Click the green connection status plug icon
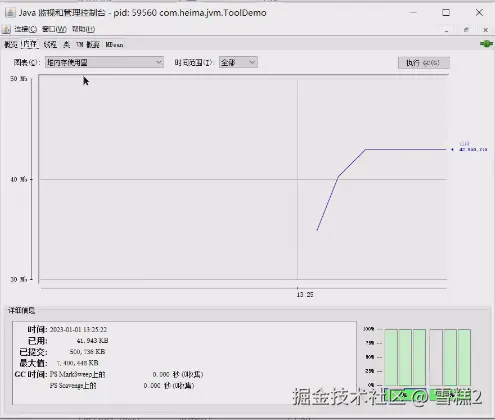495x420 pixels. (x=486, y=44)
